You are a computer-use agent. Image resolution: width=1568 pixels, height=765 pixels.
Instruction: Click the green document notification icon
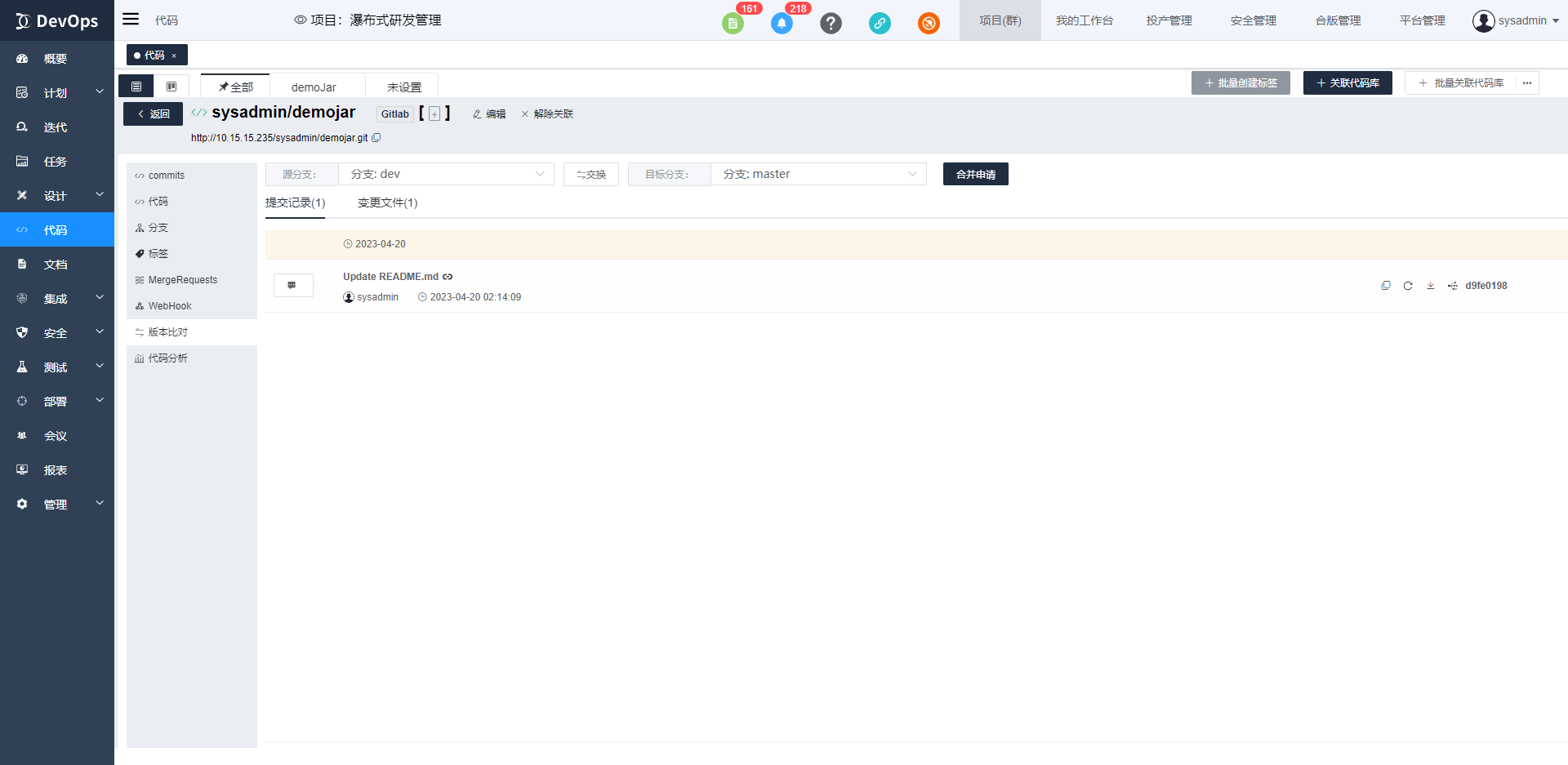point(733,23)
